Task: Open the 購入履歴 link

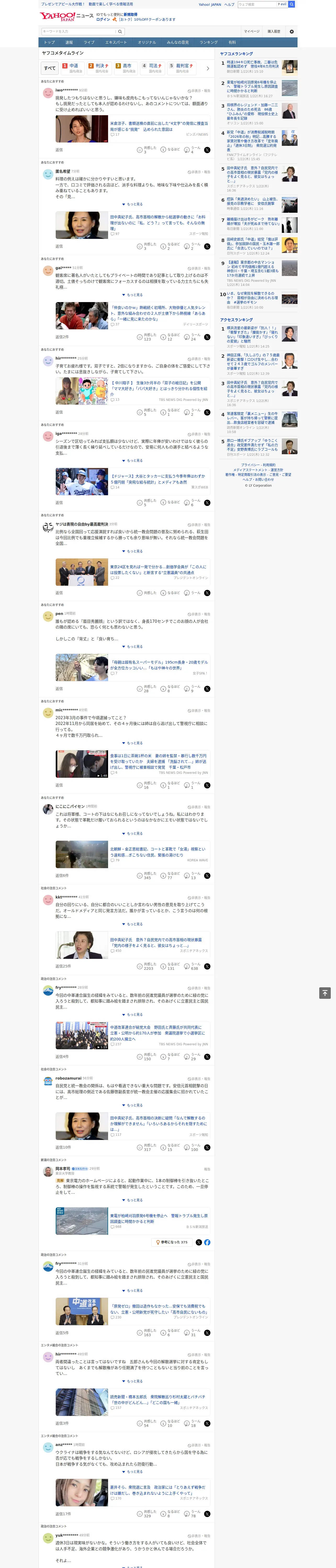Action: pyautogui.click(x=274, y=32)
